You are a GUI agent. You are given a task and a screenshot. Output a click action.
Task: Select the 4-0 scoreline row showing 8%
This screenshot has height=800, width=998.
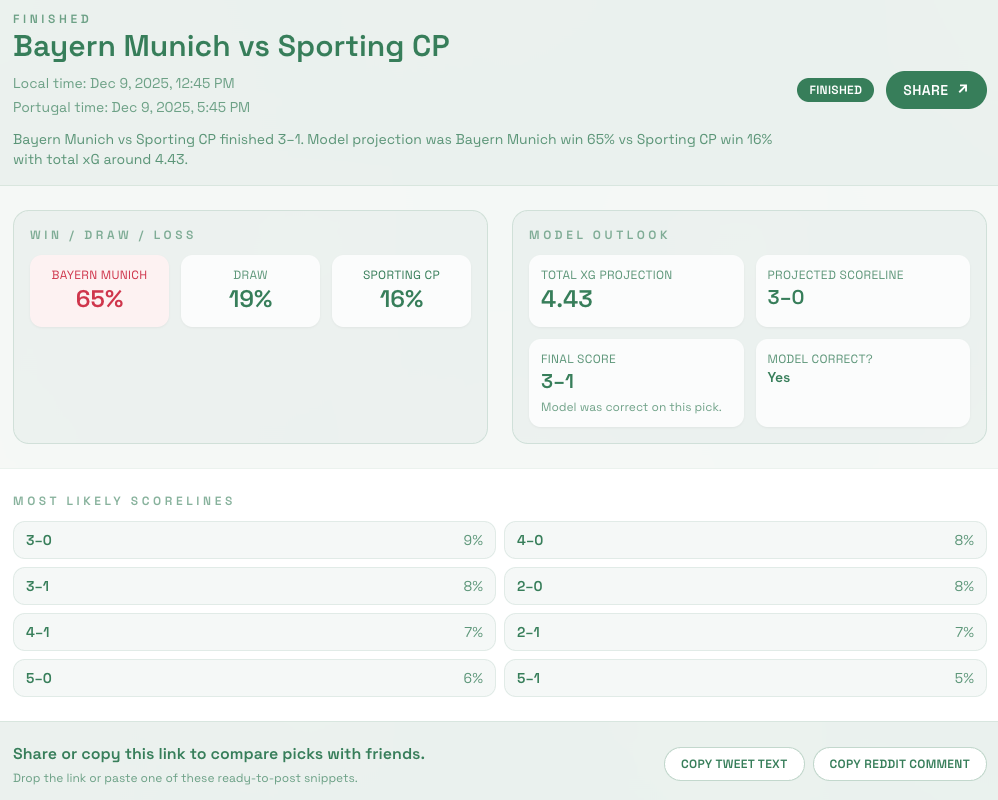pyautogui.click(x=745, y=540)
